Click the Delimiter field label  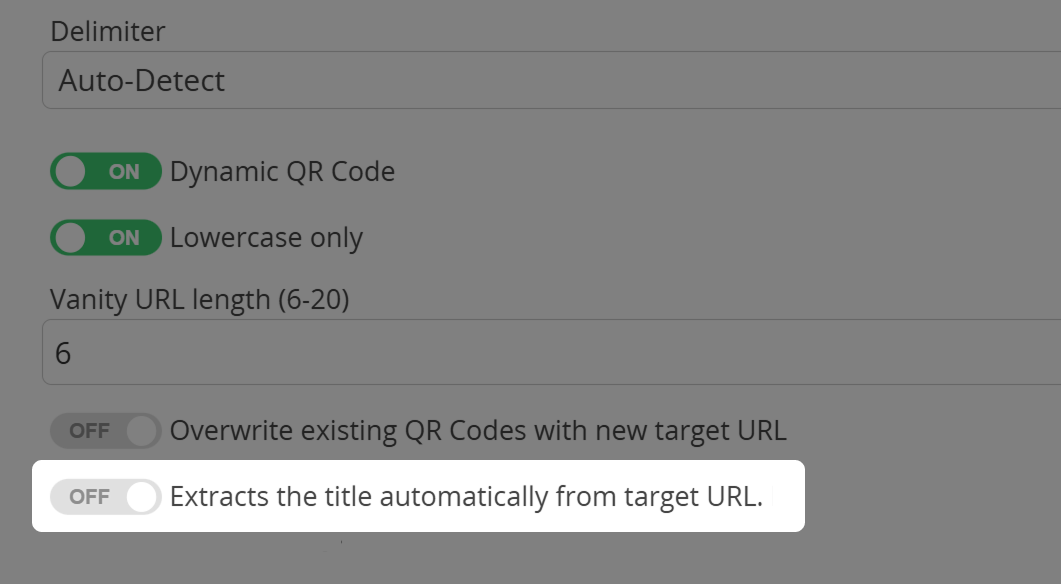108,31
